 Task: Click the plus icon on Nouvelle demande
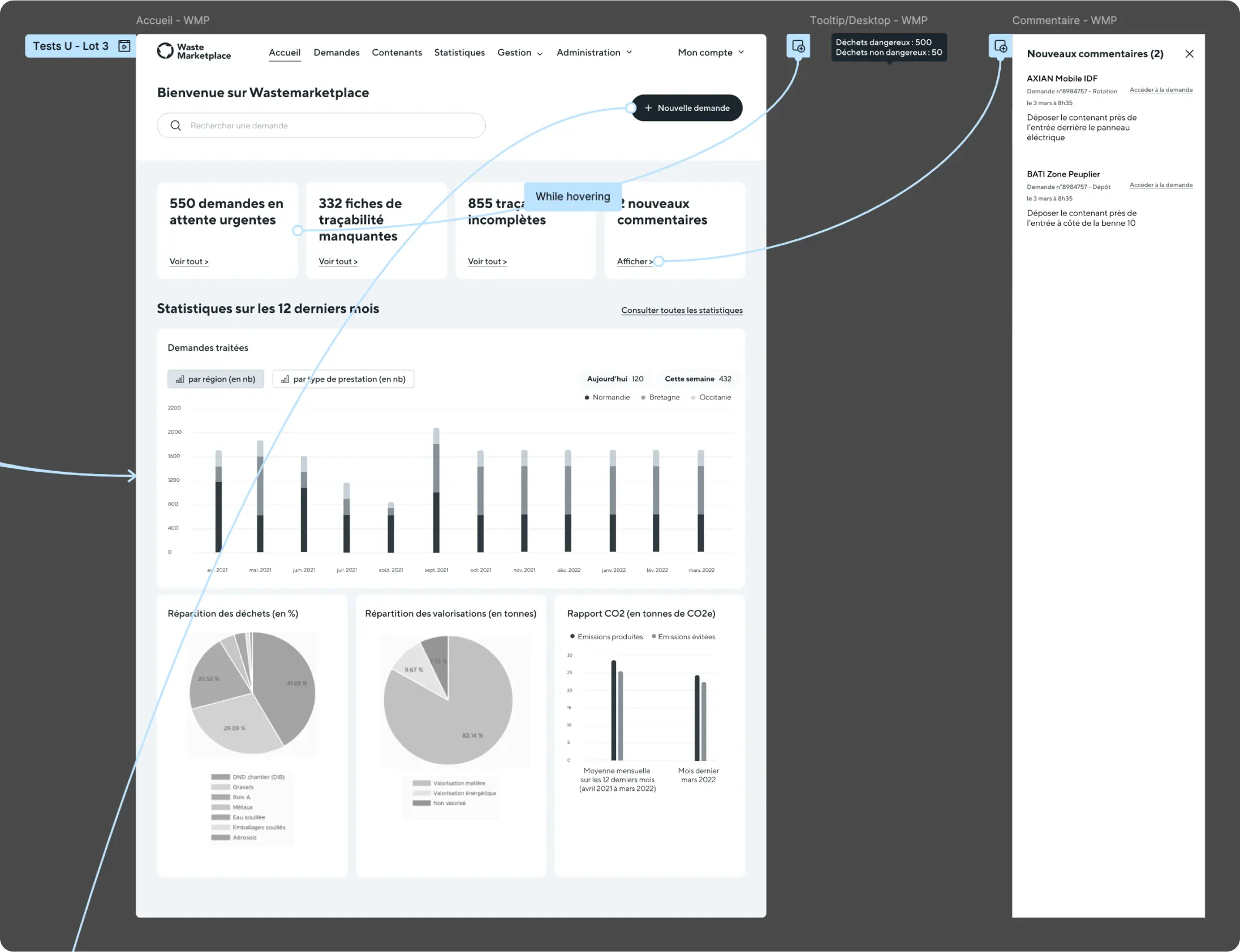pyautogui.click(x=648, y=107)
